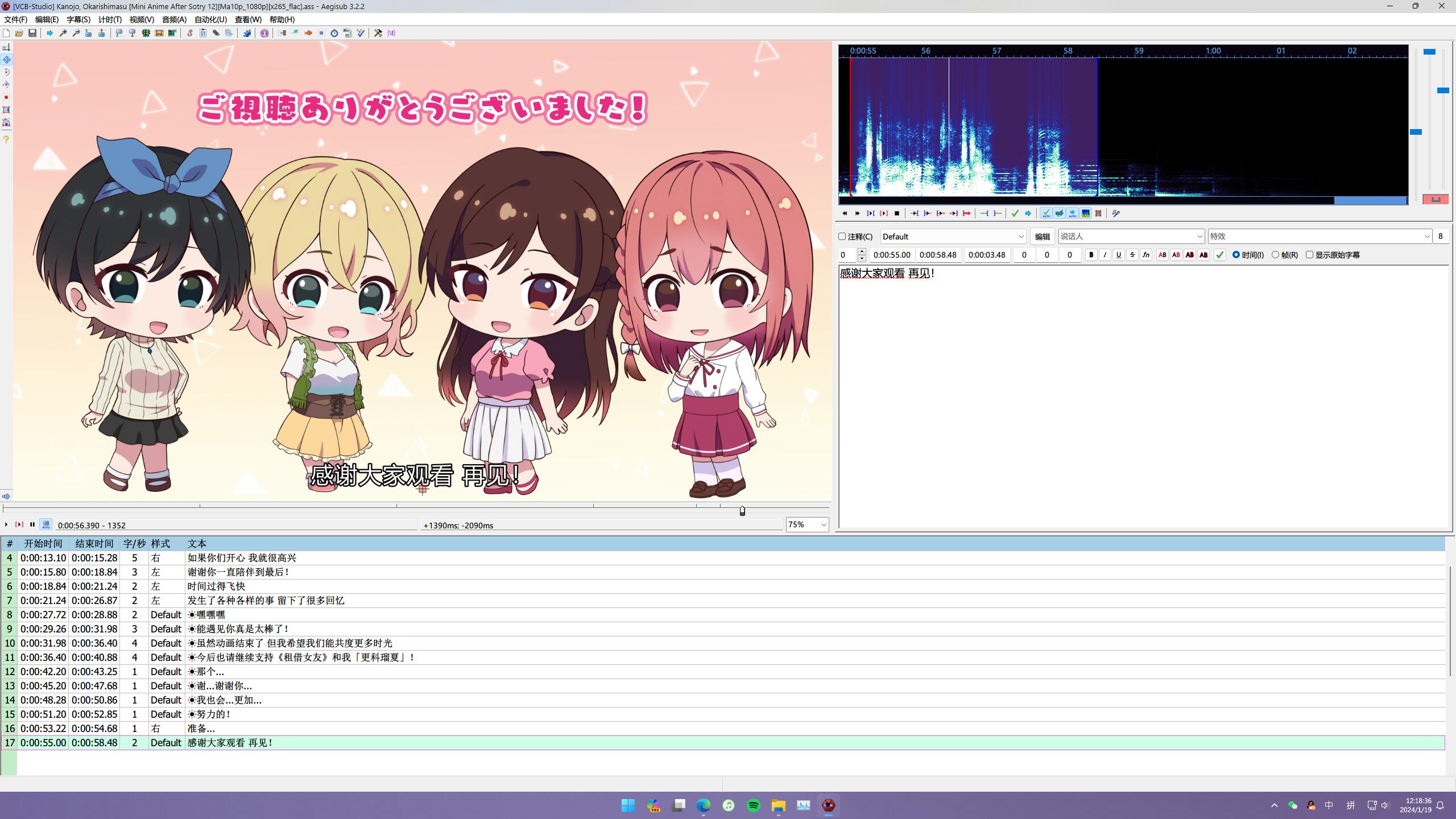Screen dimensions: 1456x819
Task: Open the subtitle properties clipboard icon
Action: coord(203,33)
